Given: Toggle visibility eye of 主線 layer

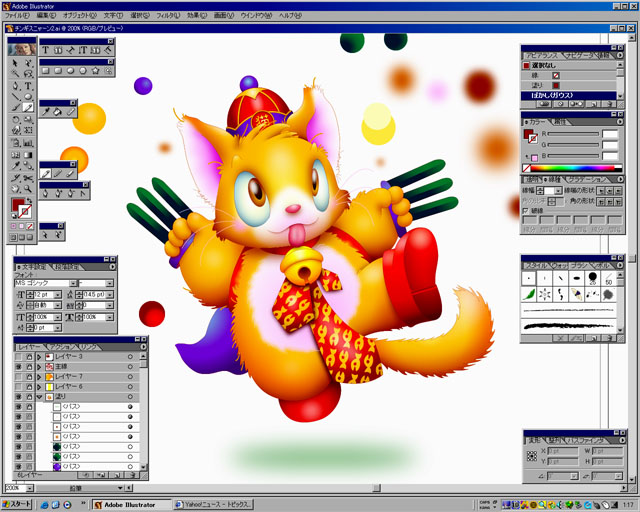Looking at the screenshot, I should (x=18, y=367).
